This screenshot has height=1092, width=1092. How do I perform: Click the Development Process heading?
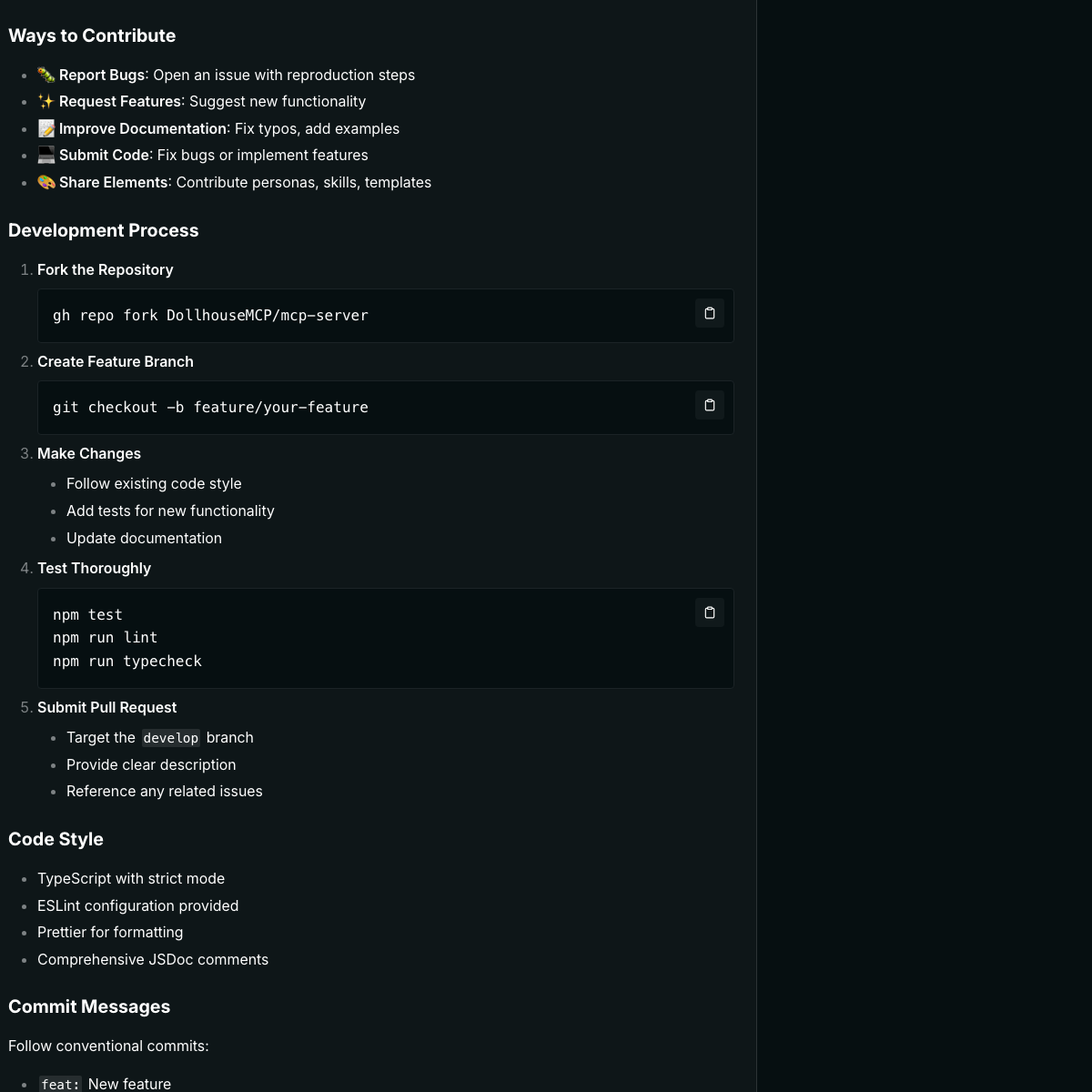pos(103,230)
